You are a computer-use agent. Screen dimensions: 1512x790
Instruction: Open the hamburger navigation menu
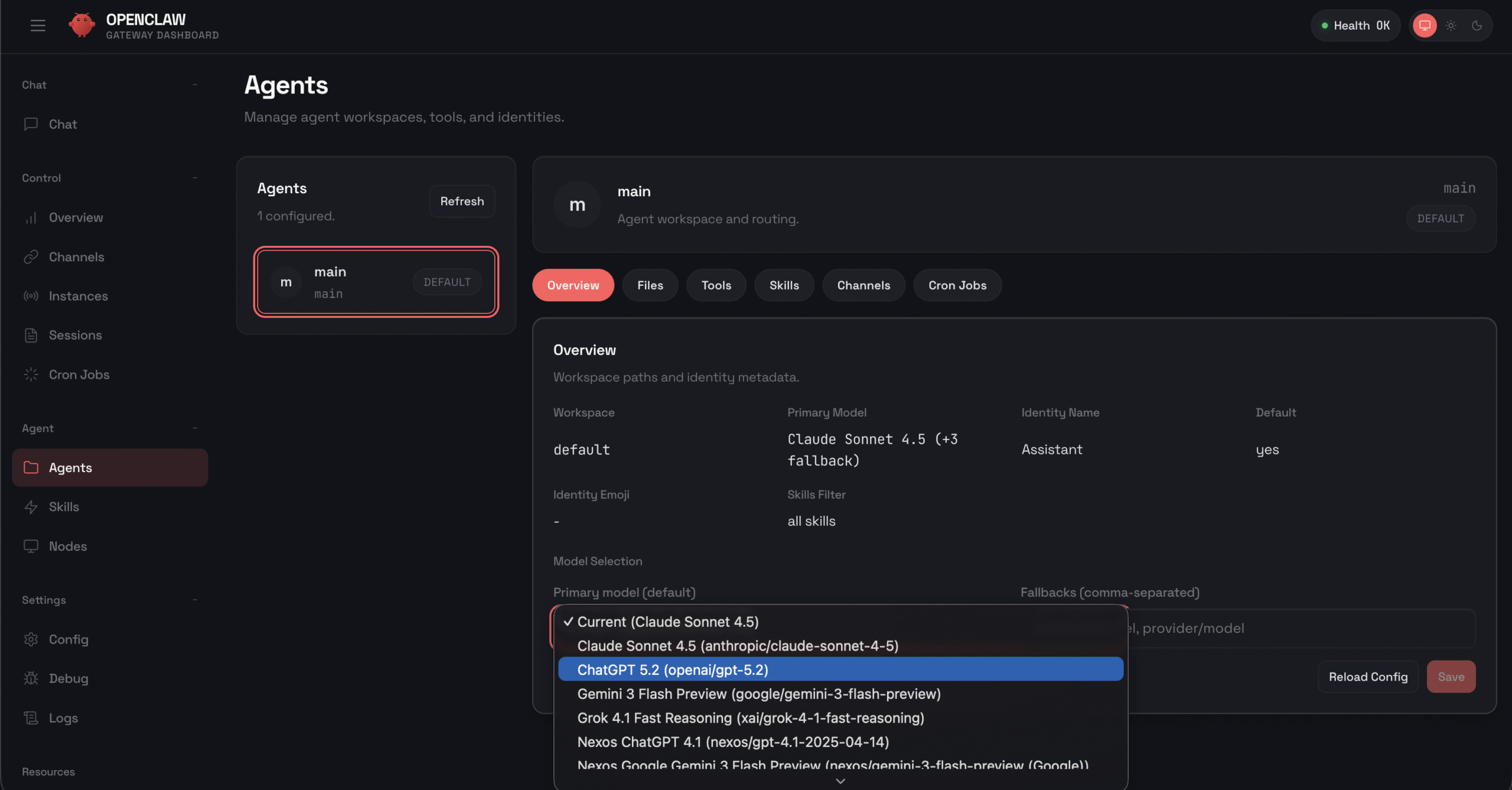38,25
